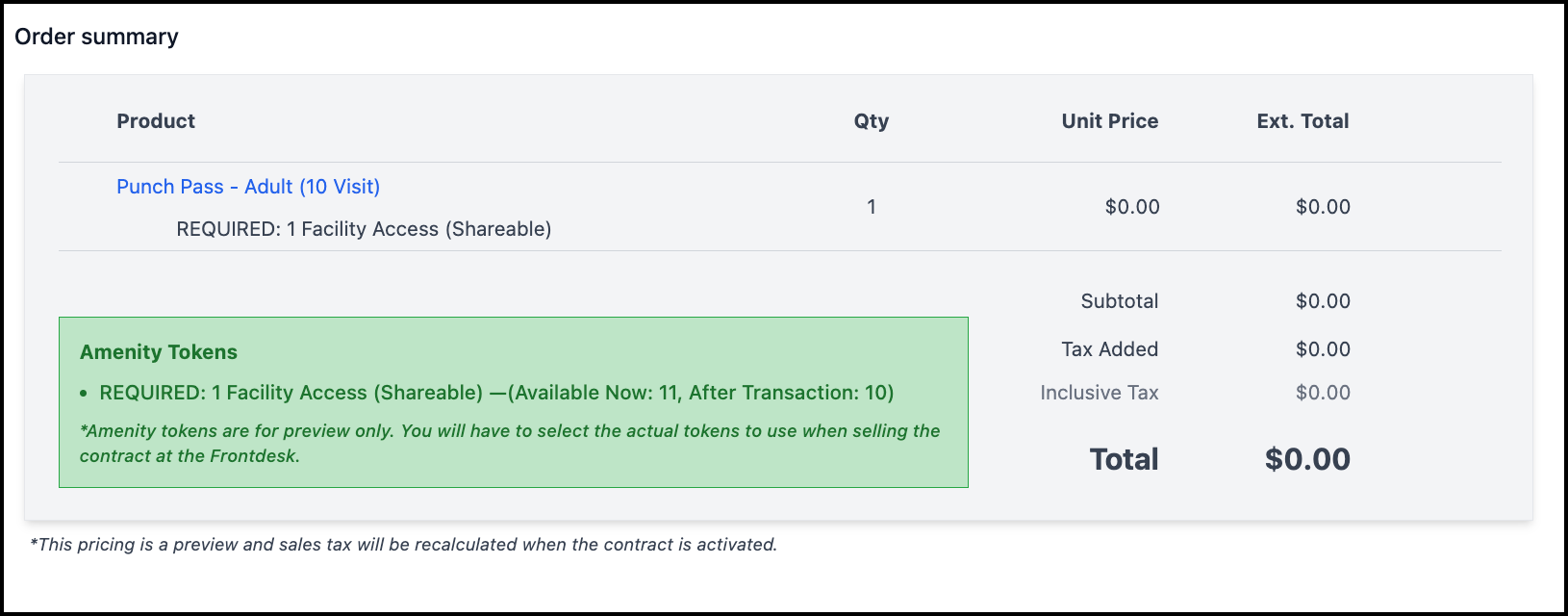This screenshot has height=616, width=1568.
Task: Click the ext. total $0.00 in product row
Action: click(x=1323, y=207)
